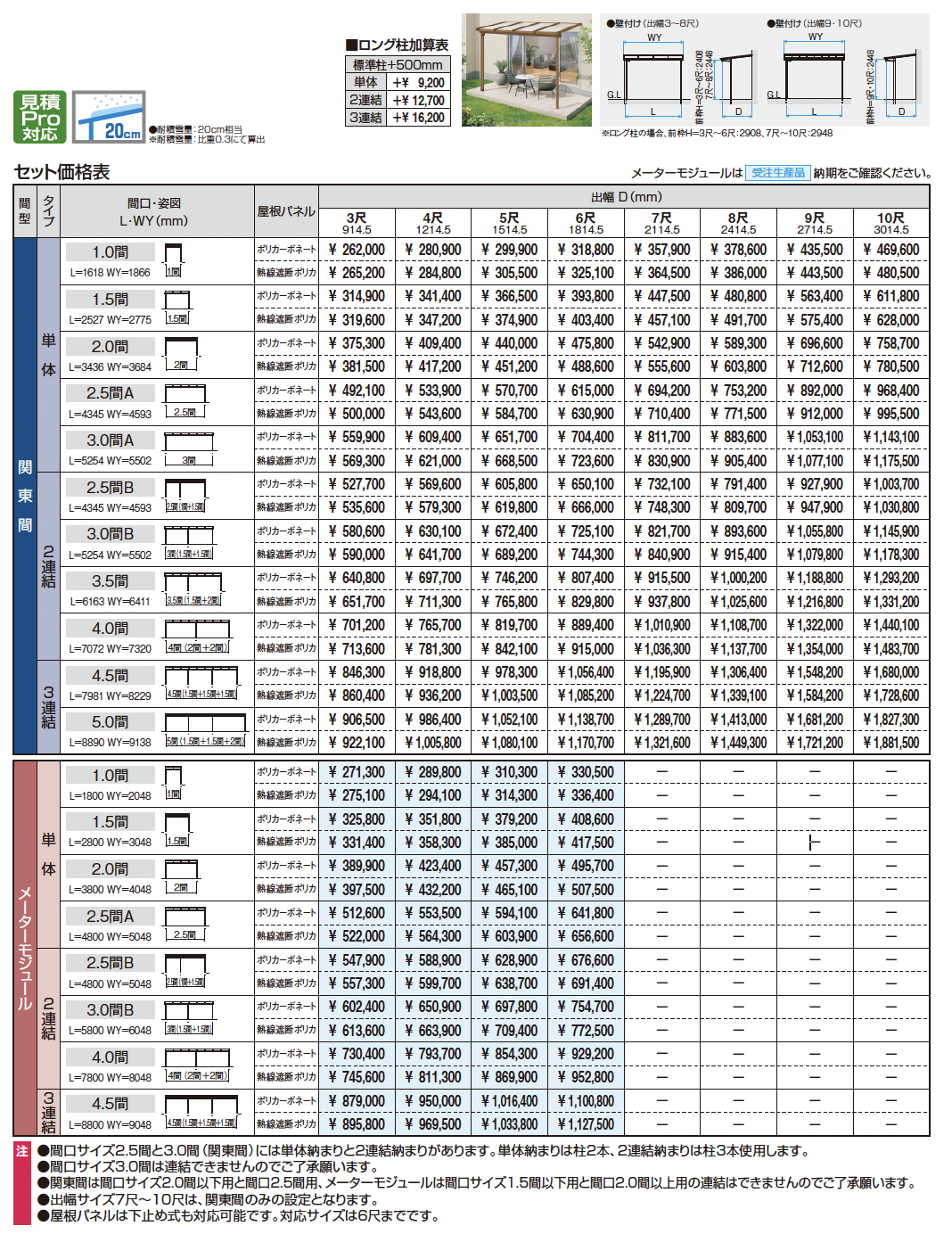952x1234 pixels.
Task: Select the 標準柱+500mm header cell
Action: [398, 64]
